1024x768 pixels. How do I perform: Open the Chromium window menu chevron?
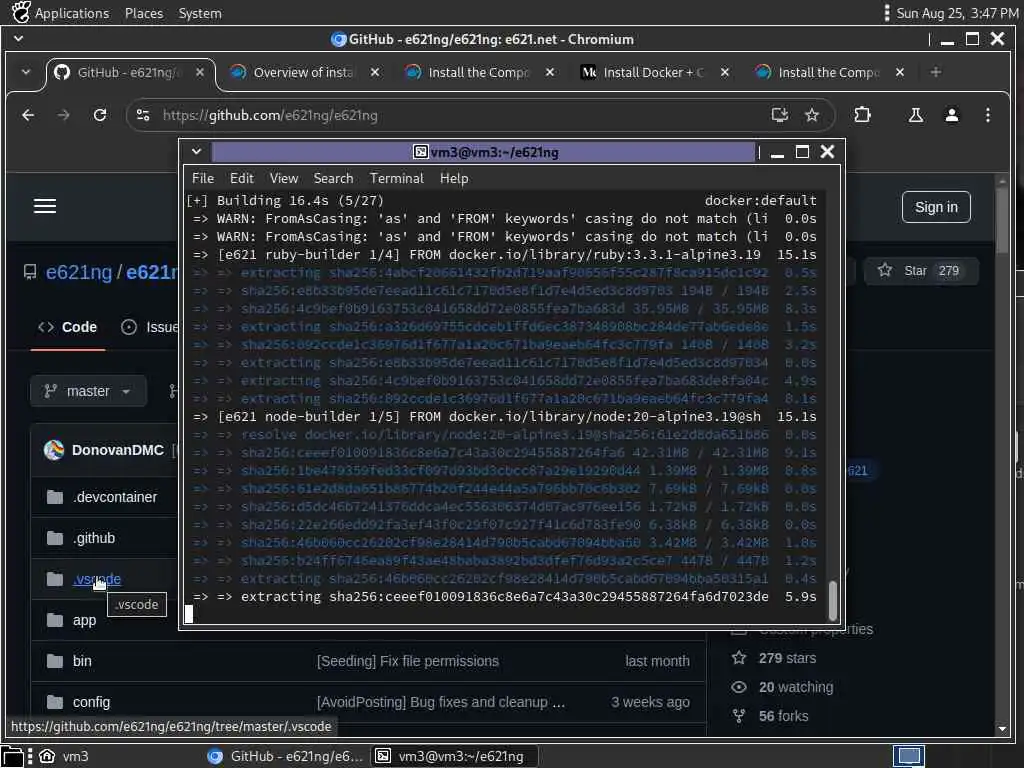click(18, 39)
